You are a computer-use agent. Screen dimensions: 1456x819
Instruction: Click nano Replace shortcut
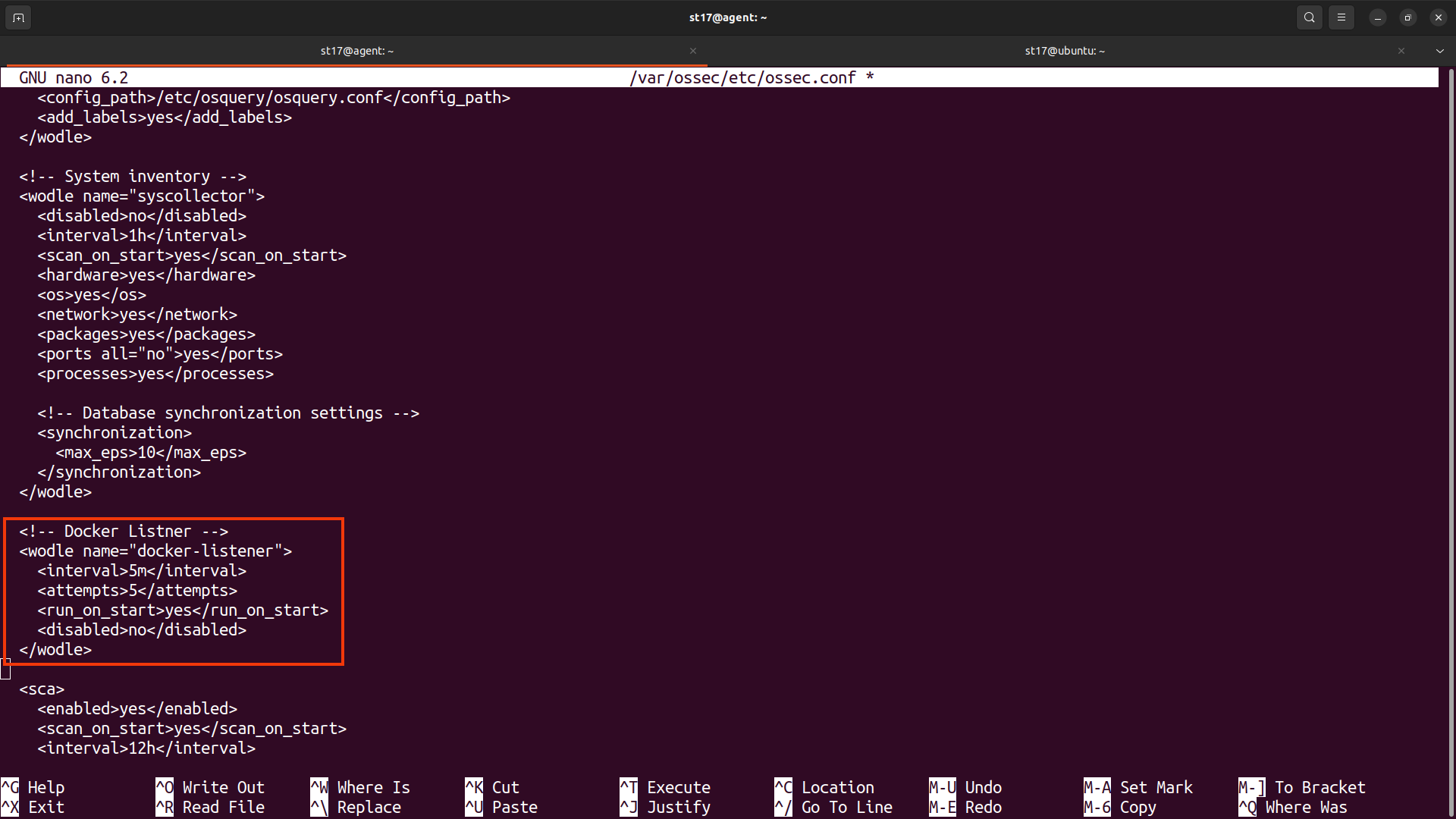tap(356, 807)
